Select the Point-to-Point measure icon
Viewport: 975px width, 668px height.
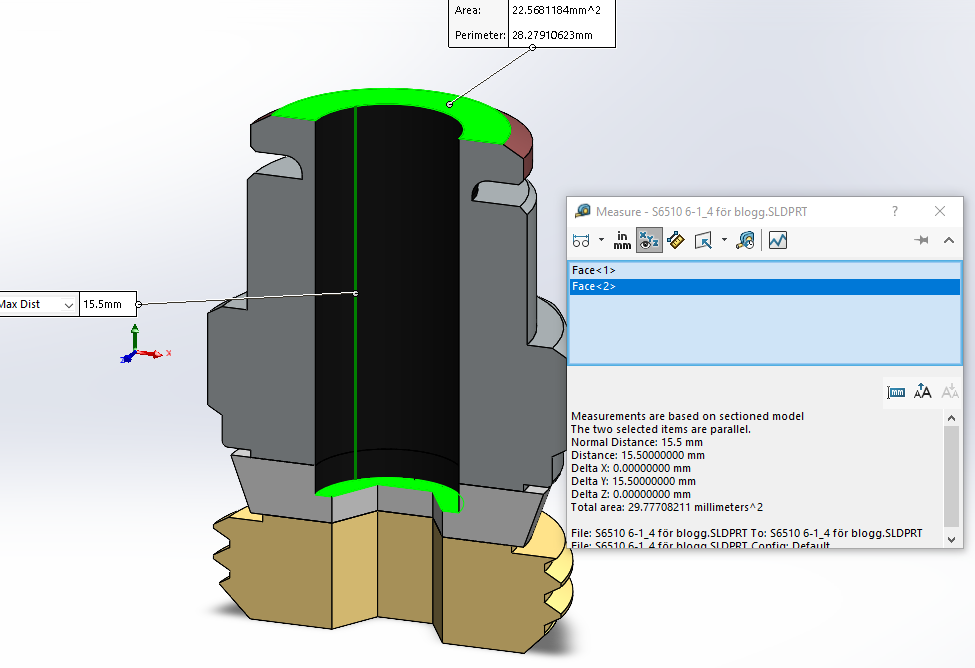675,240
